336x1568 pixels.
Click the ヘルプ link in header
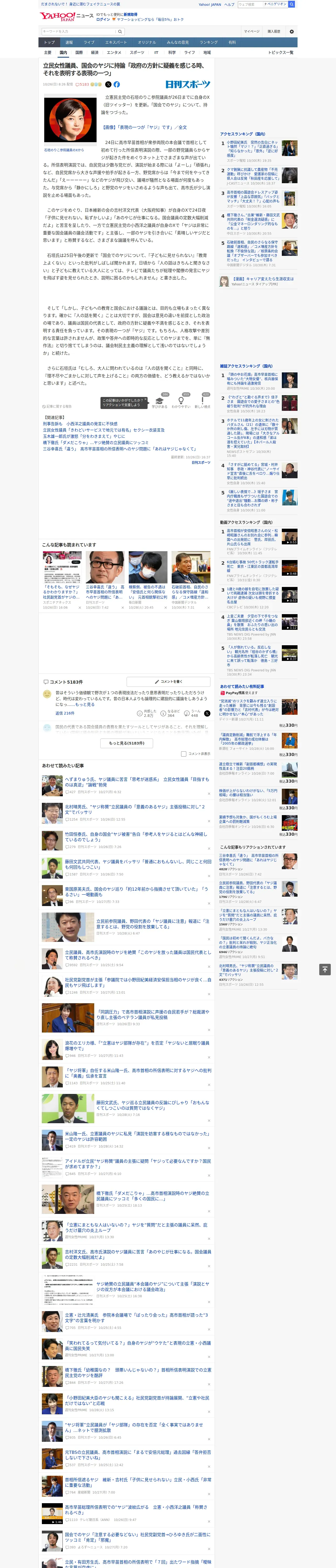[229, 4]
